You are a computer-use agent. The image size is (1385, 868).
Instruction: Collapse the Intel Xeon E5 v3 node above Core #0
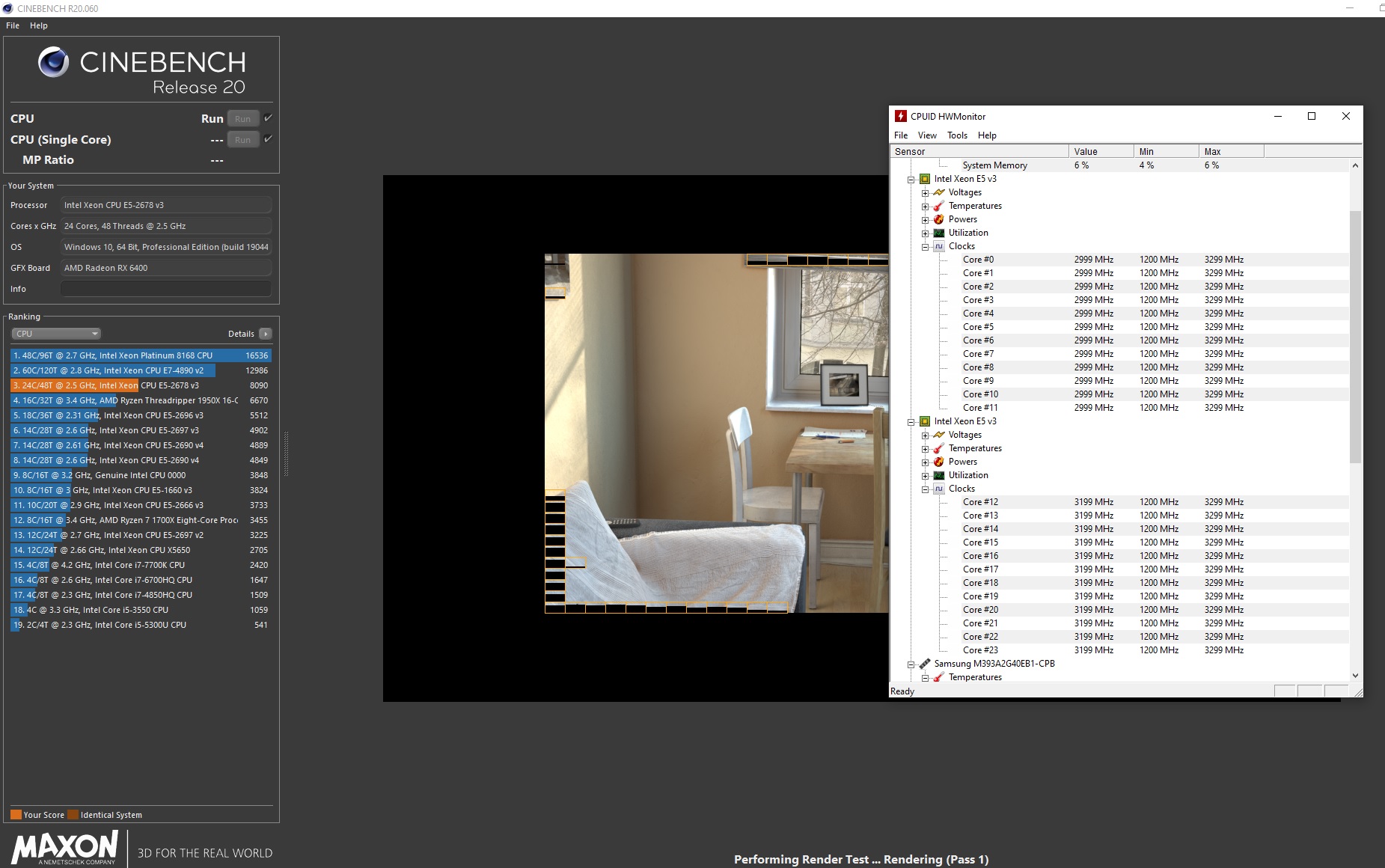coord(911,180)
